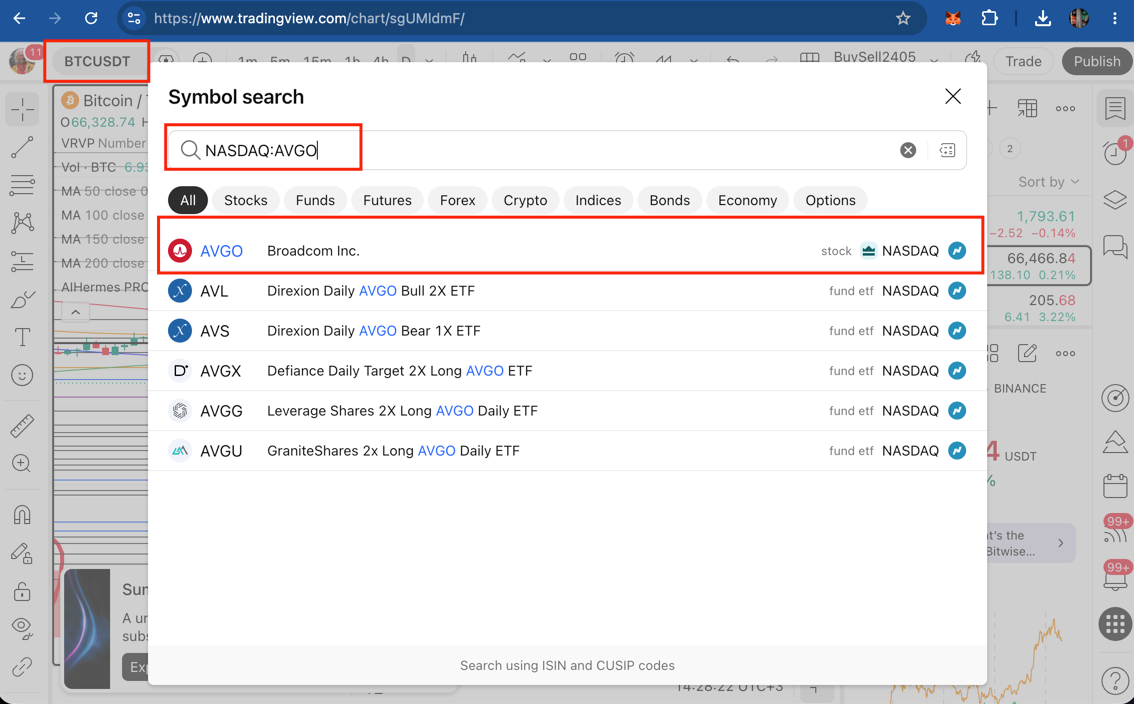Viewport: 1135px width, 704px height.
Task: Open the browser extensions puzzle icon
Action: coord(989,18)
